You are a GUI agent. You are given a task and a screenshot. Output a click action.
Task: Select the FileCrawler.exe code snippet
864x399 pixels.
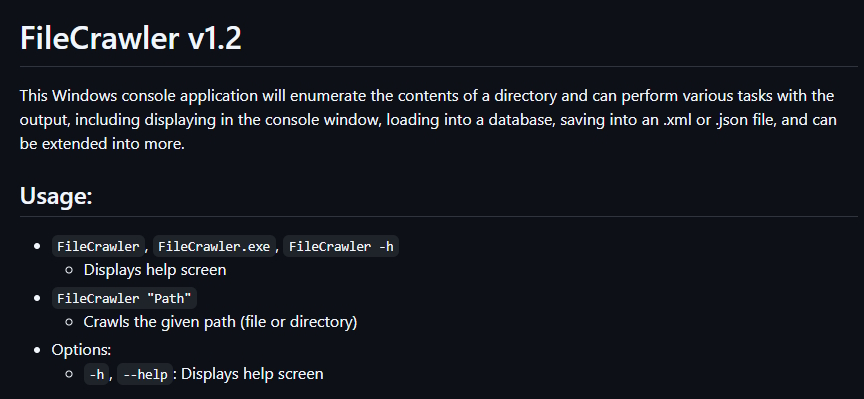tap(214, 246)
